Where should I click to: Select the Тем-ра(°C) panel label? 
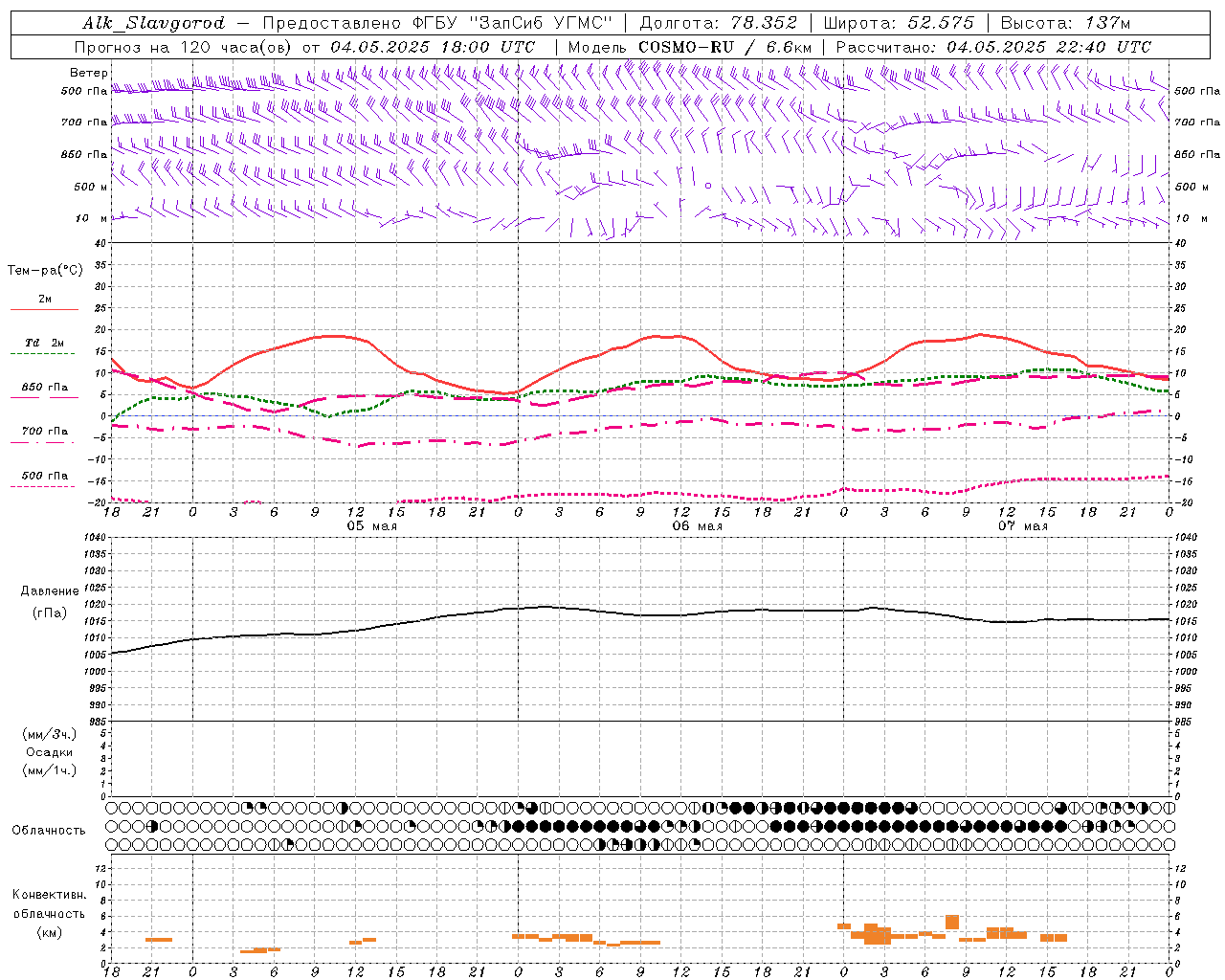45,271
